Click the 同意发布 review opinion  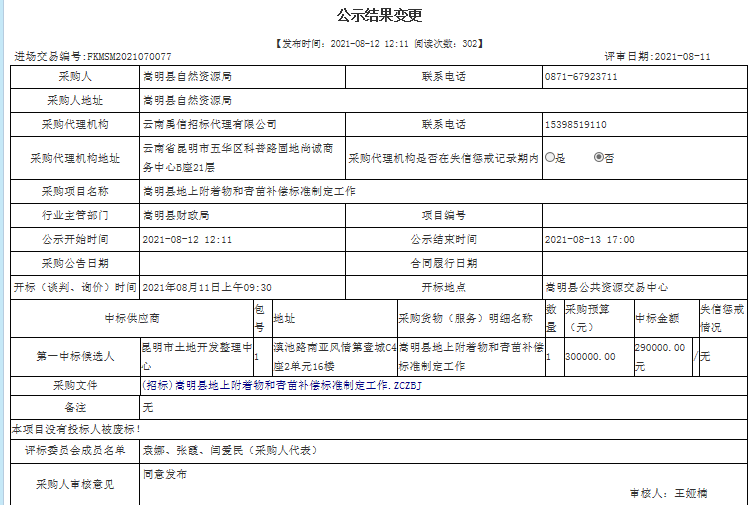pyautogui.click(x=165, y=474)
